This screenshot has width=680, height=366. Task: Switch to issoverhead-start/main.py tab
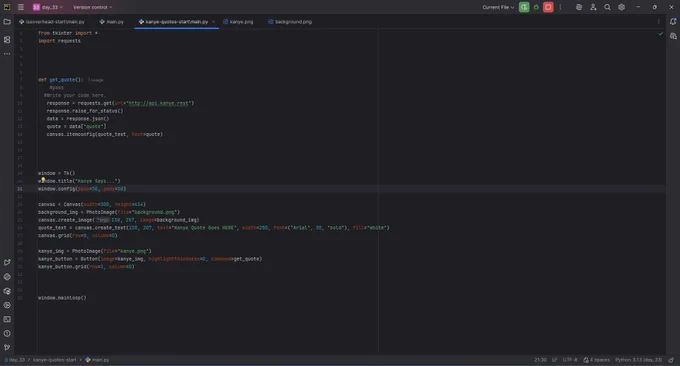52,22
